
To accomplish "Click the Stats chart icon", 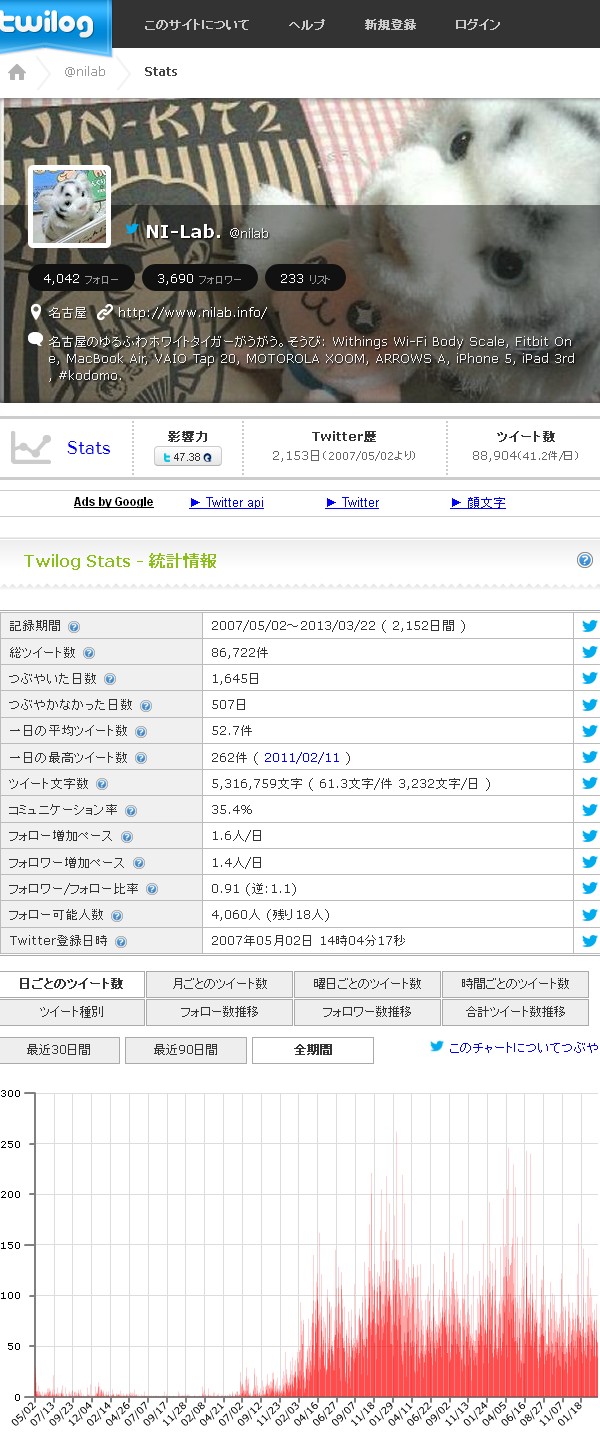I will pyautogui.click(x=31, y=448).
